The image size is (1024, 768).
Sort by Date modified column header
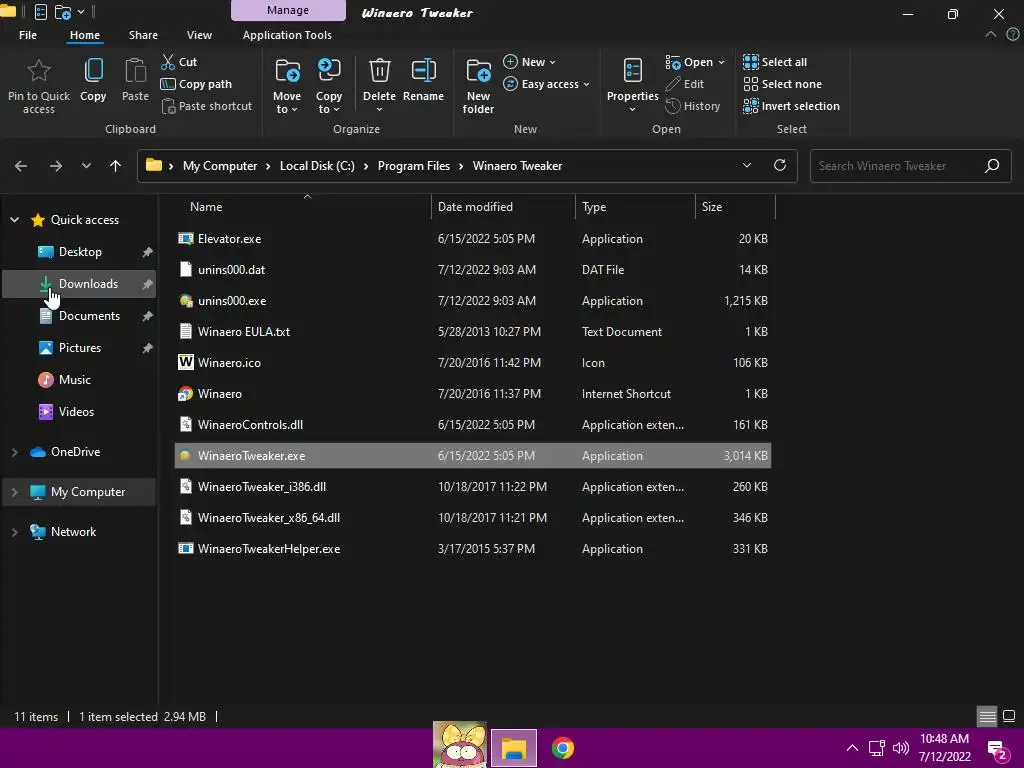click(x=475, y=207)
